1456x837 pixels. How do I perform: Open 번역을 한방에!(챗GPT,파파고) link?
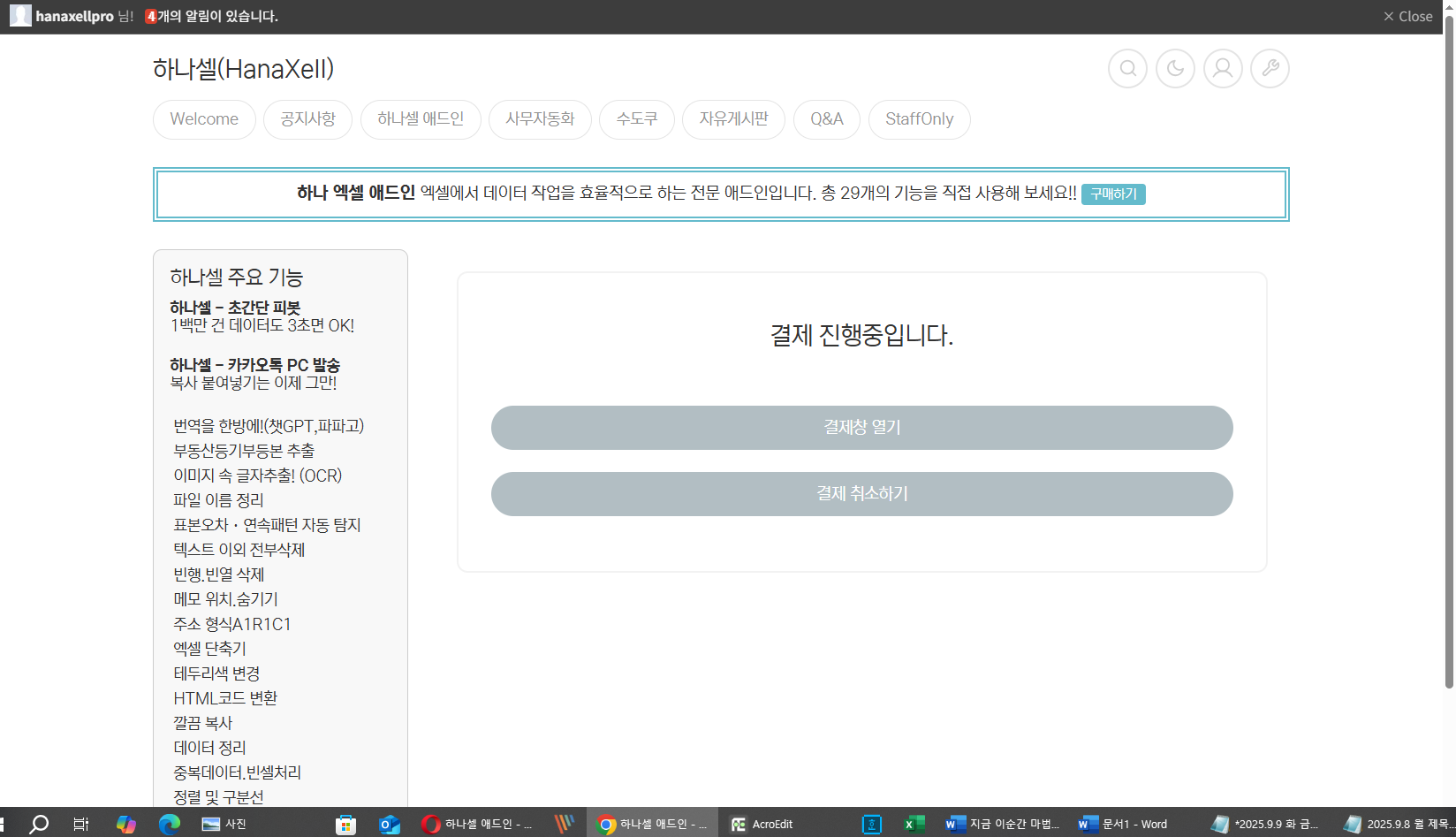pos(269,426)
